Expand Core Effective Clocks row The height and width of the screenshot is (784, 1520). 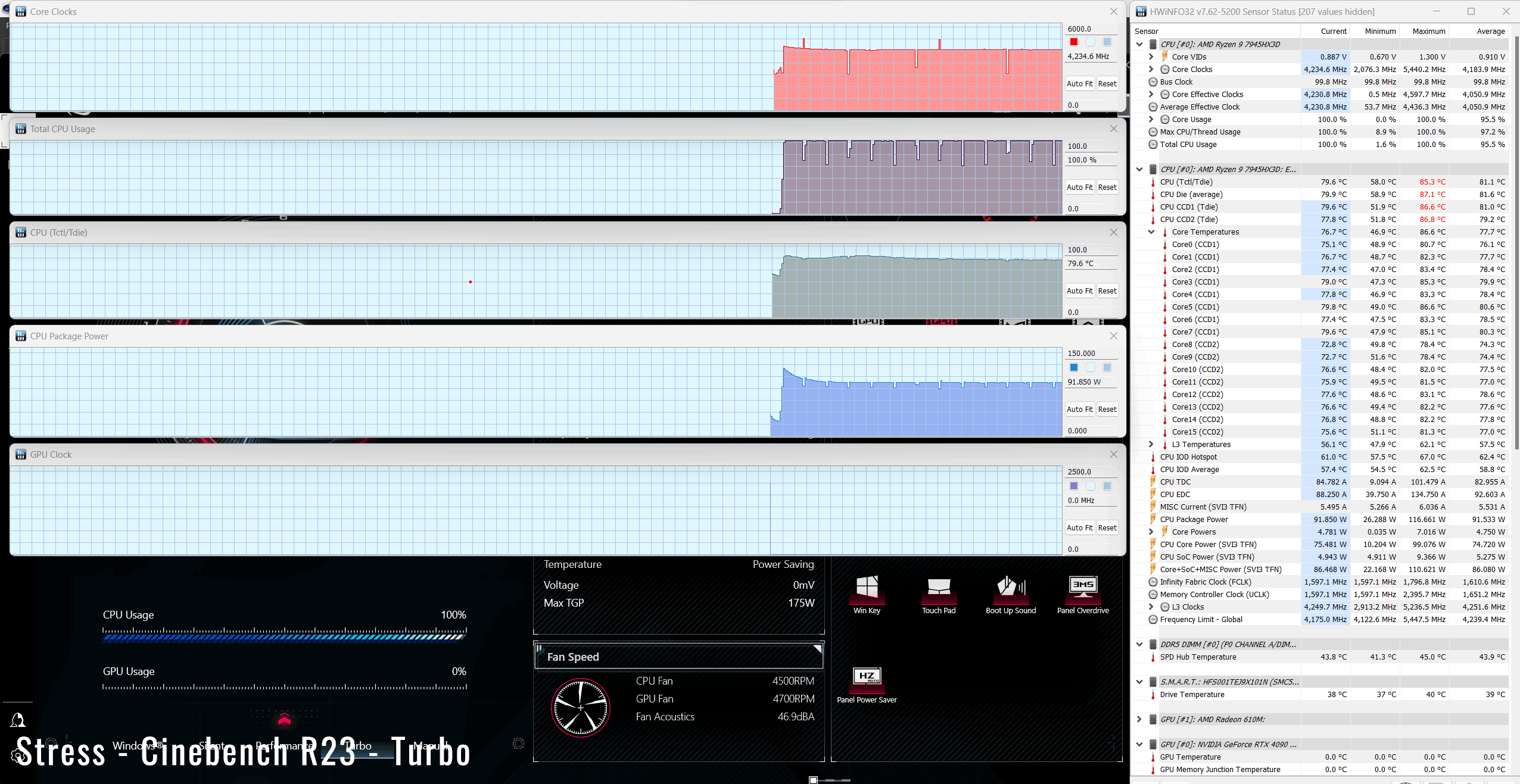(1151, 94)
